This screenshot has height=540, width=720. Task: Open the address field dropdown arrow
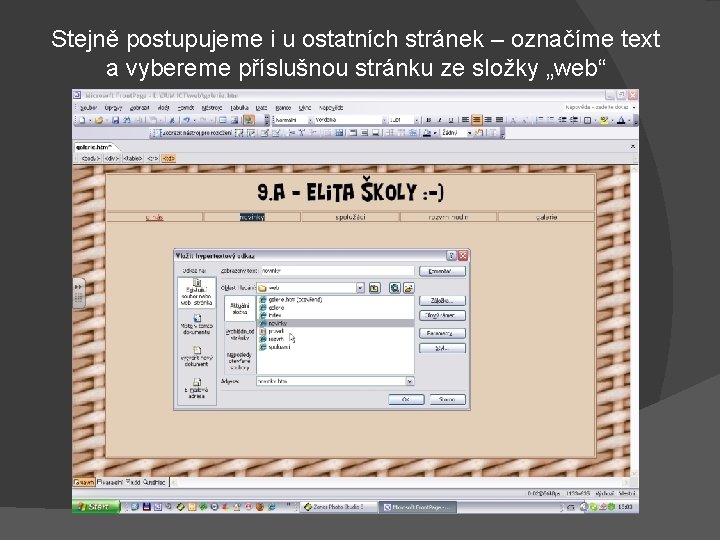coord(409,381)
